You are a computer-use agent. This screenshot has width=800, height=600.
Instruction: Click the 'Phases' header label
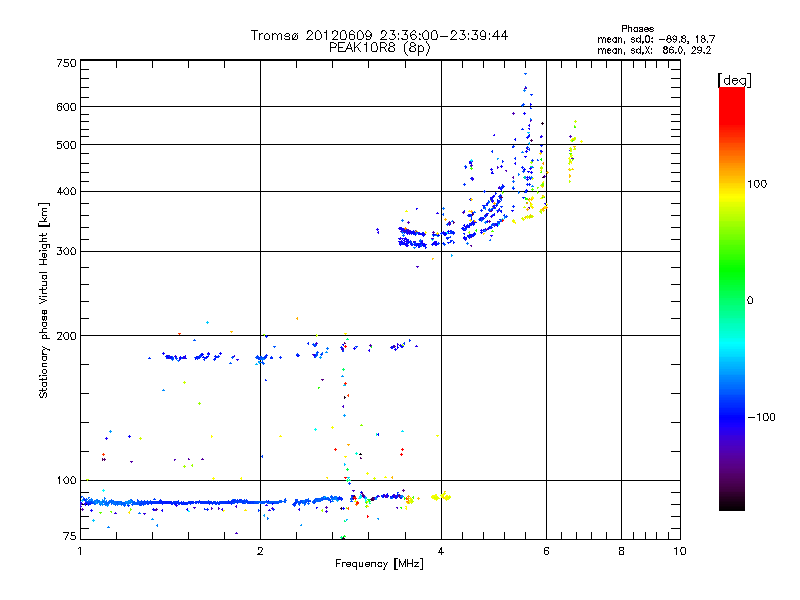pyautogui.click(x=637, y=29)
